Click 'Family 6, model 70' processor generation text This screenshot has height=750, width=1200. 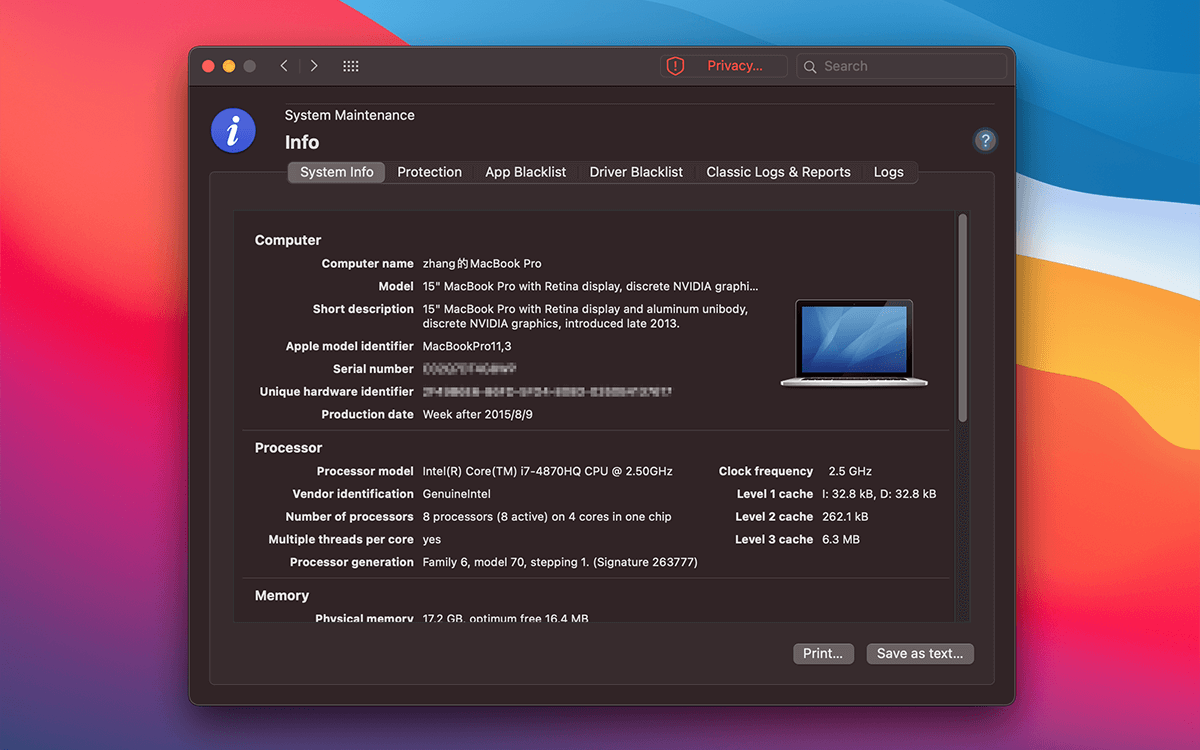tap(476, 562)
